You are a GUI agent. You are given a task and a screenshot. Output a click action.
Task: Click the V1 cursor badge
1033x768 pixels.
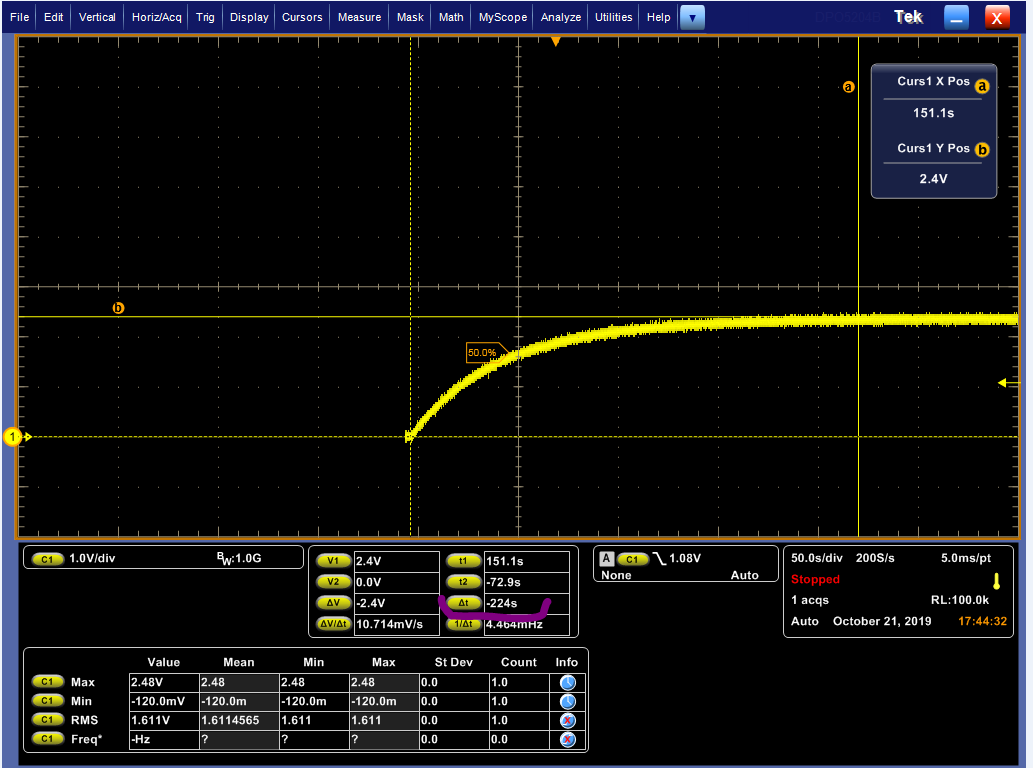(333, 561)
